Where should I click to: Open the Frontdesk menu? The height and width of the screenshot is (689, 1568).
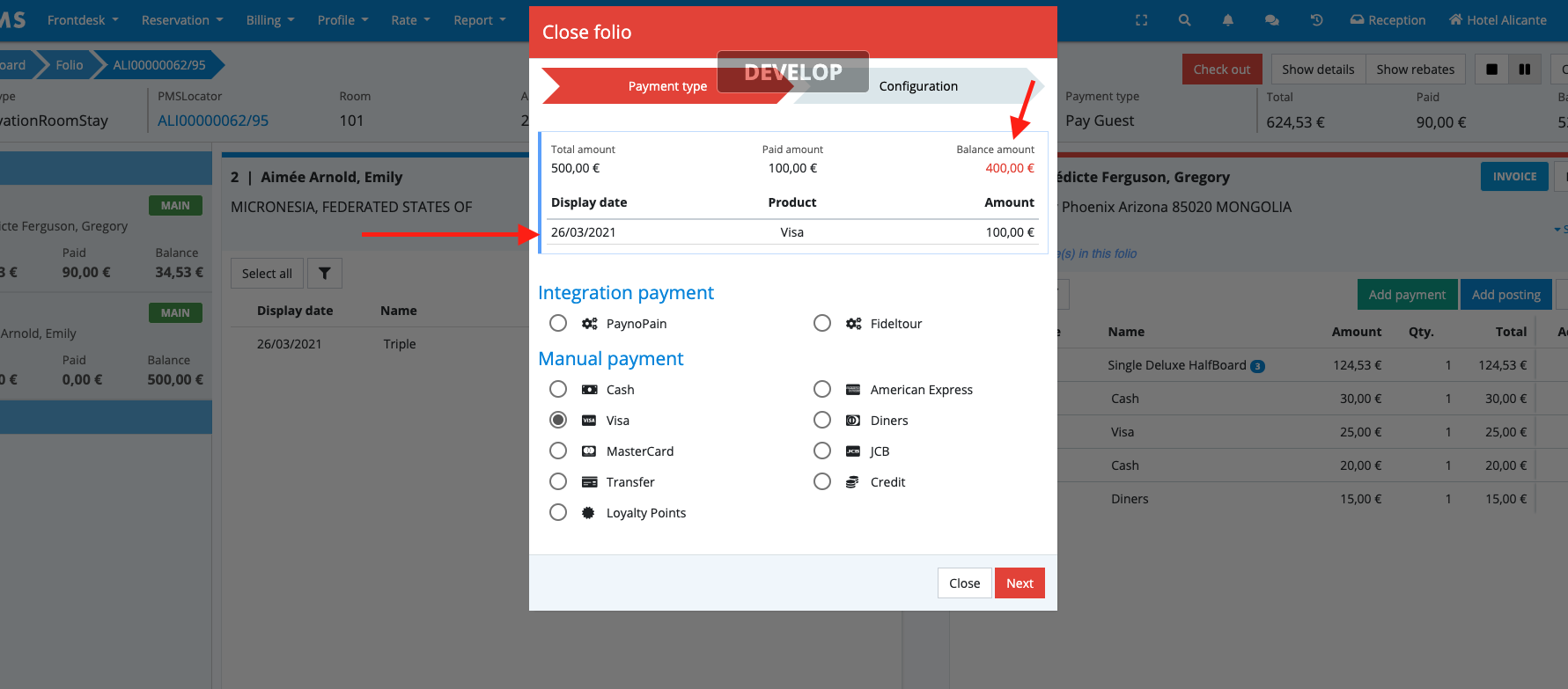pyautogui.click(x=83, y=20)
